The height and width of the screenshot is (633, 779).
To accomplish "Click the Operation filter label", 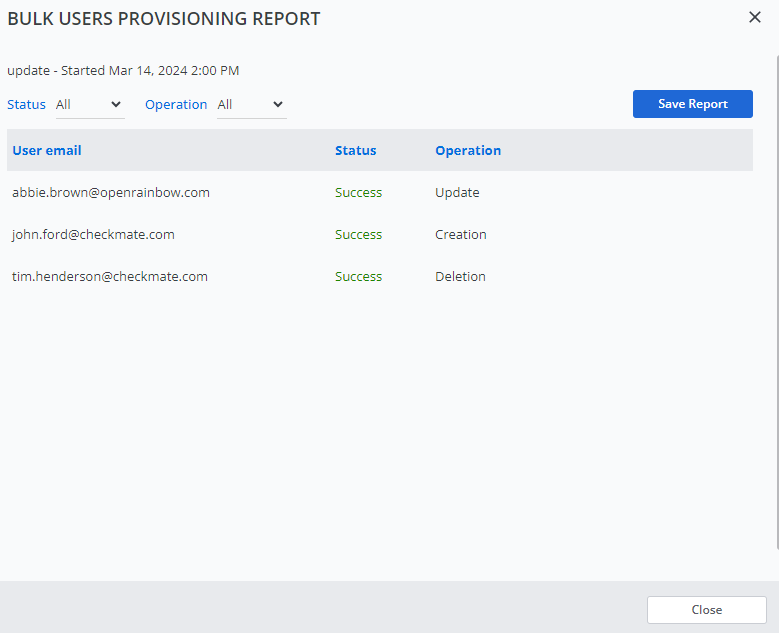I will click(x=176, y=105).
